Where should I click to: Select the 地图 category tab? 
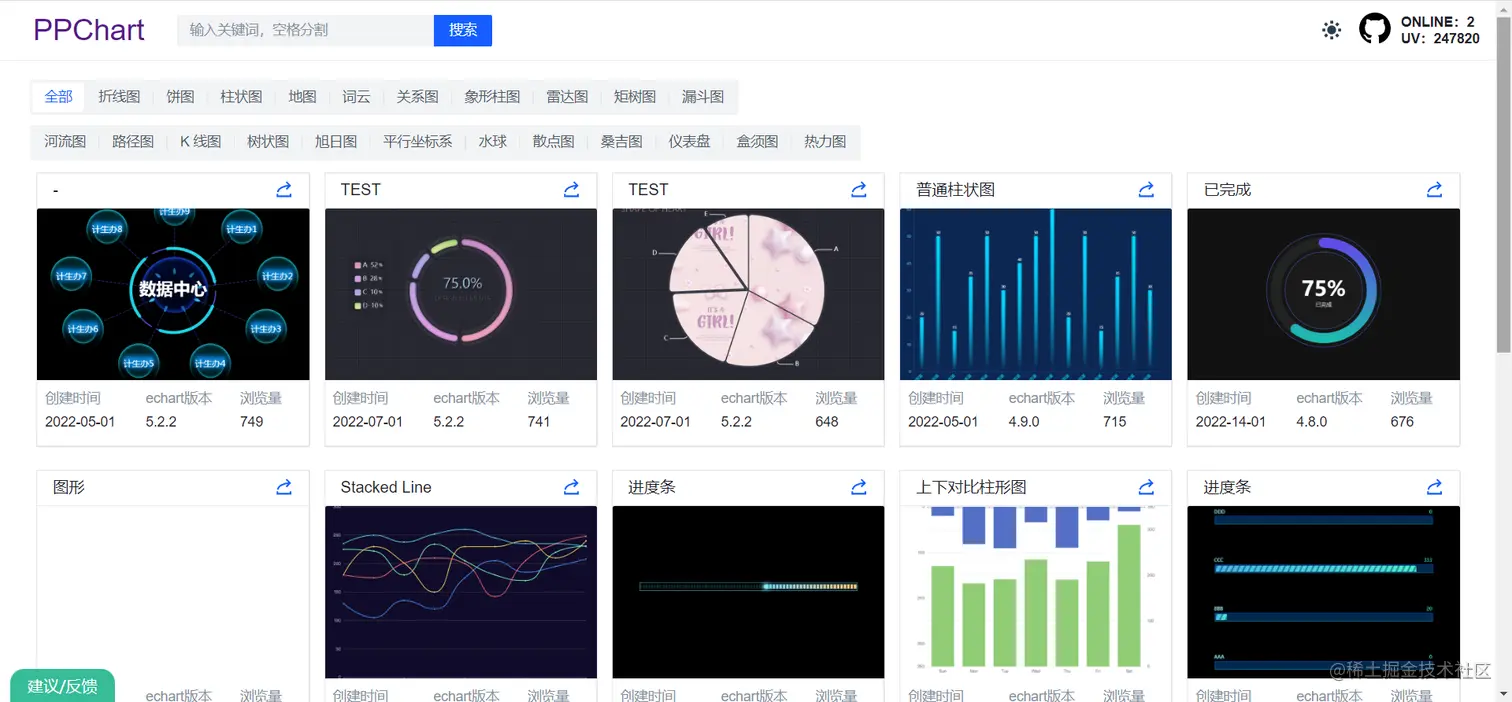pyautogui.click(x=302, y=97)
